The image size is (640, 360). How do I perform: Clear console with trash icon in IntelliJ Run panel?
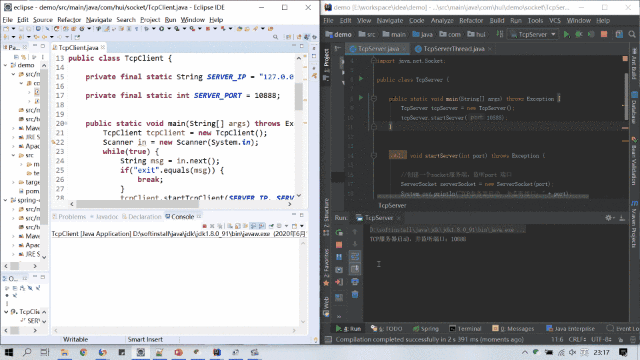pos(355,294)
